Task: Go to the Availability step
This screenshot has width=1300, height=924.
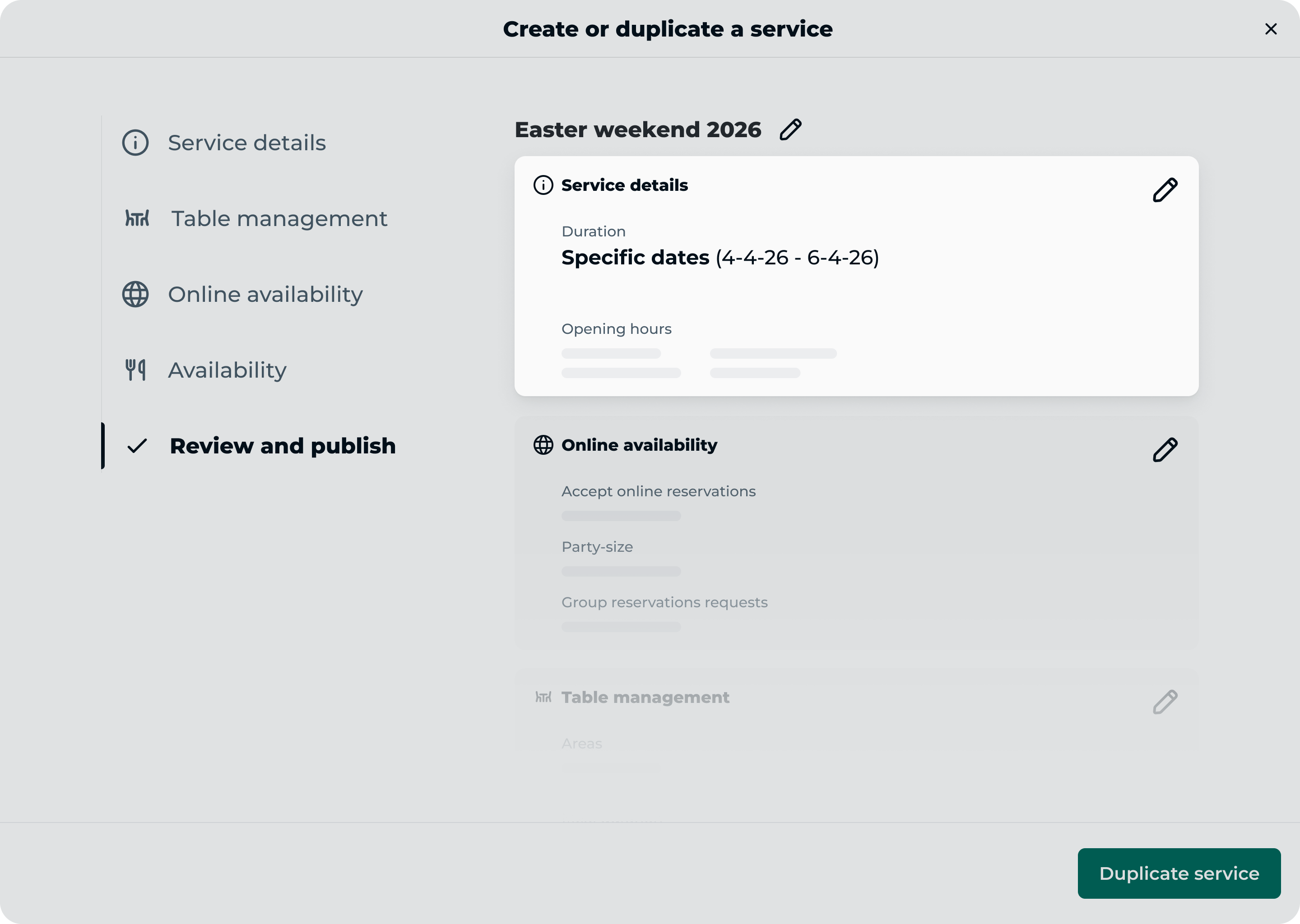Action: 227,370
